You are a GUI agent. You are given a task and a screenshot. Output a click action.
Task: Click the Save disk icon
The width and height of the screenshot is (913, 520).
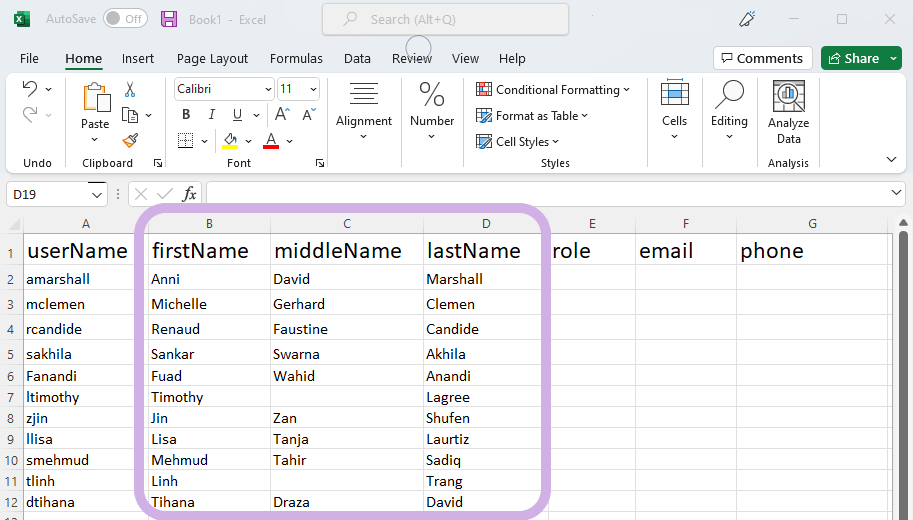(169, 19)
